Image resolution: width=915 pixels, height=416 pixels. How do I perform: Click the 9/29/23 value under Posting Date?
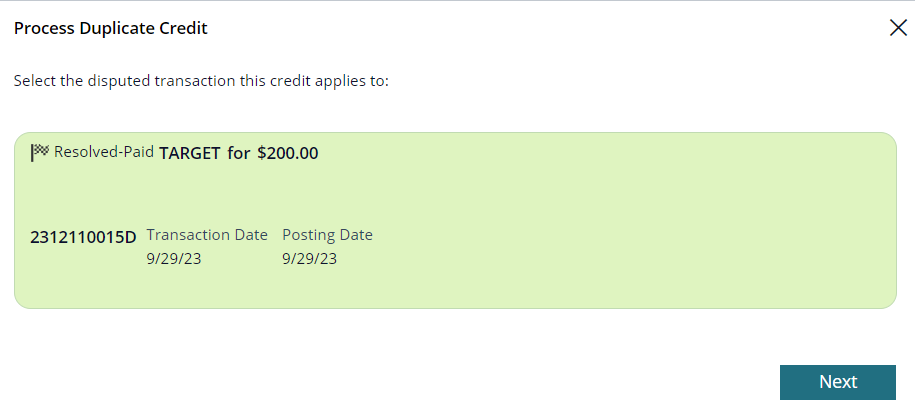(x=310, y=258)
